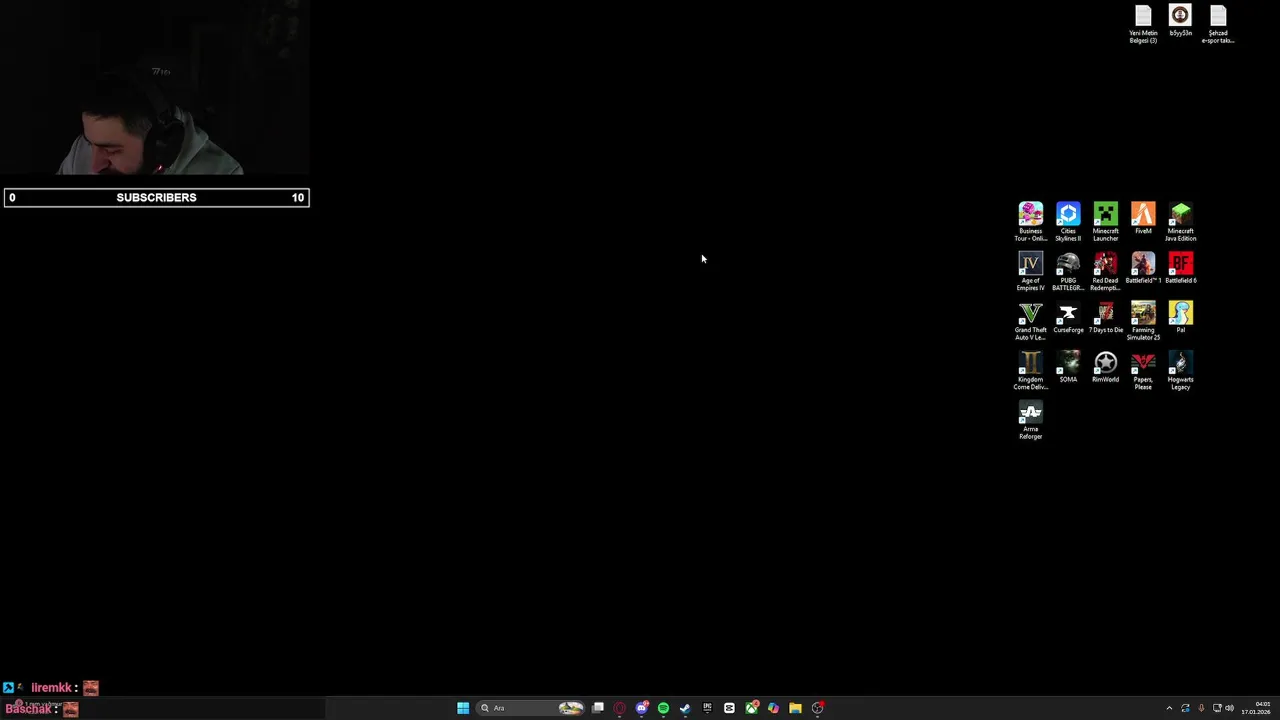Select the Yeni Metin Belgesi (3) file
Screen dimensions: 1280x720
[1143, 24]
